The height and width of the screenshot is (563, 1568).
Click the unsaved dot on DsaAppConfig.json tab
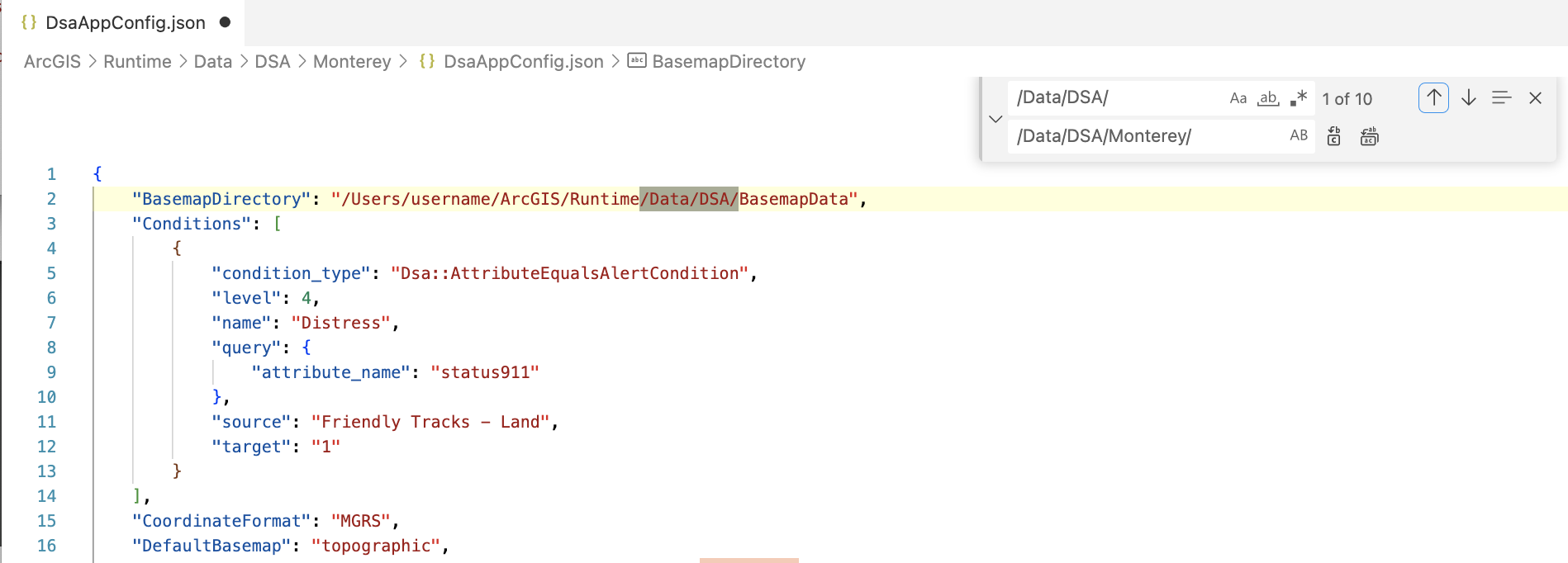(x=225, y=22)
